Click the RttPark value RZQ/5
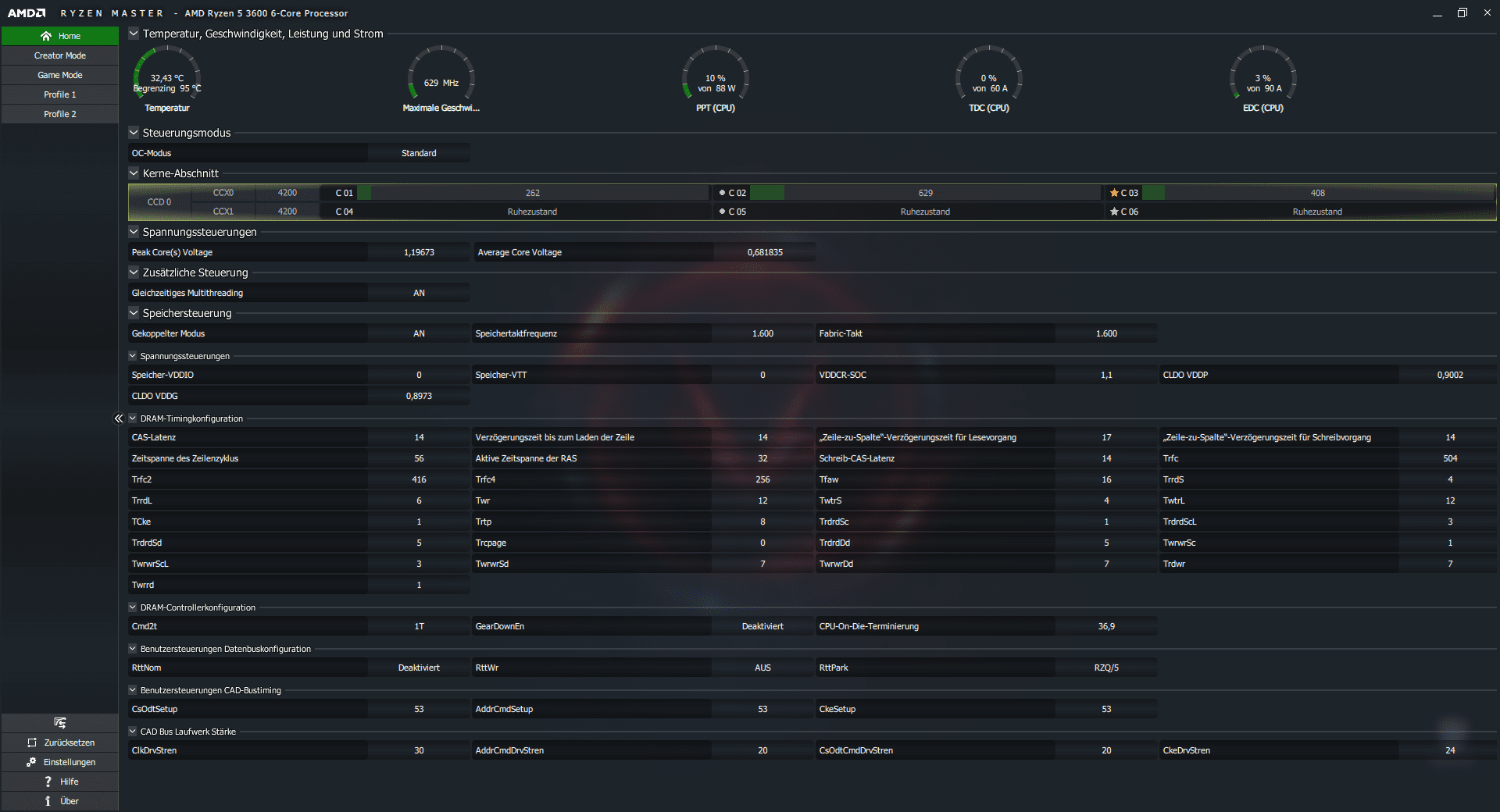 point(1106,668)
